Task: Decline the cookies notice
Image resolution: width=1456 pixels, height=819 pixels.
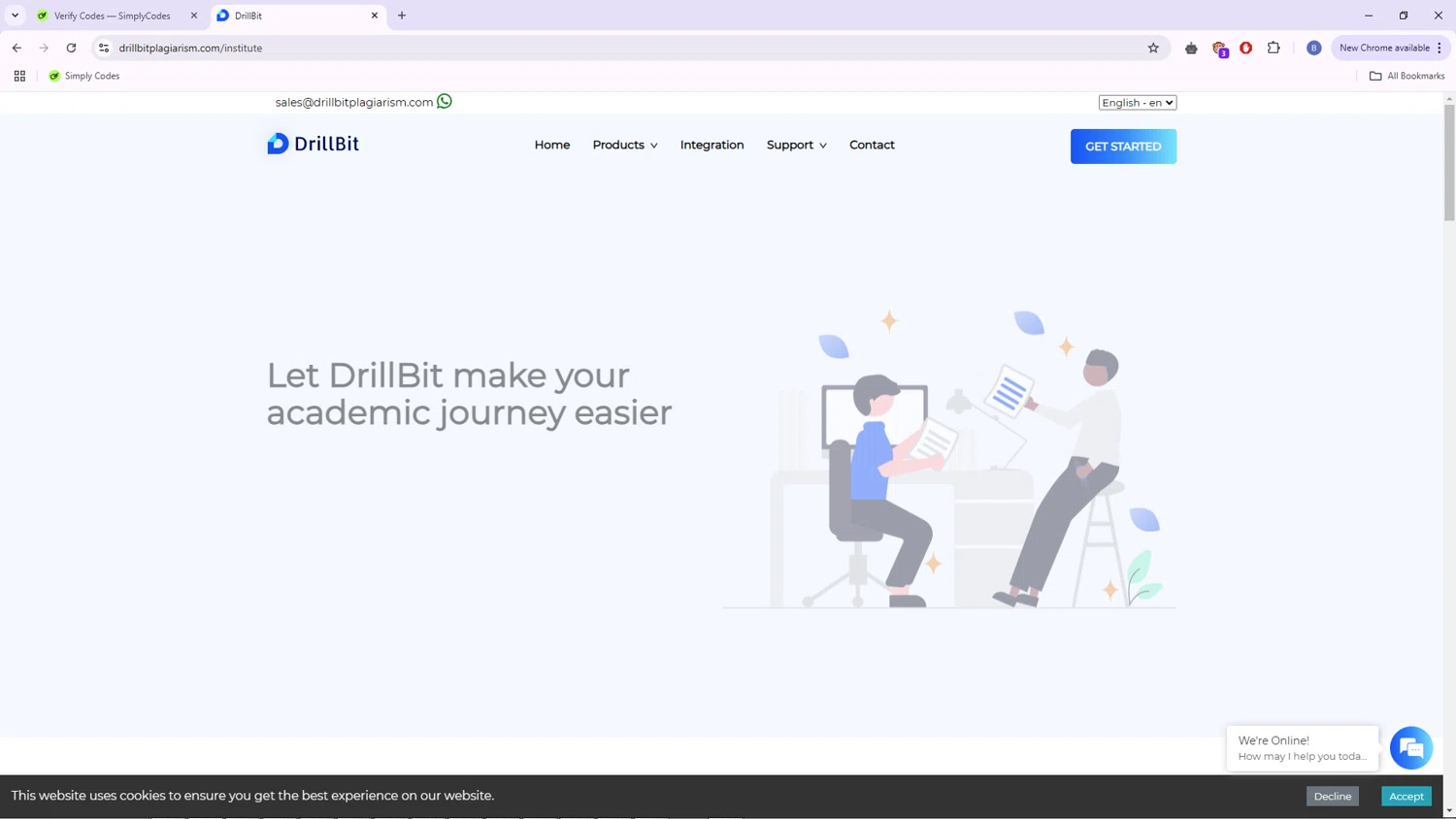Action: [1332, 796]
